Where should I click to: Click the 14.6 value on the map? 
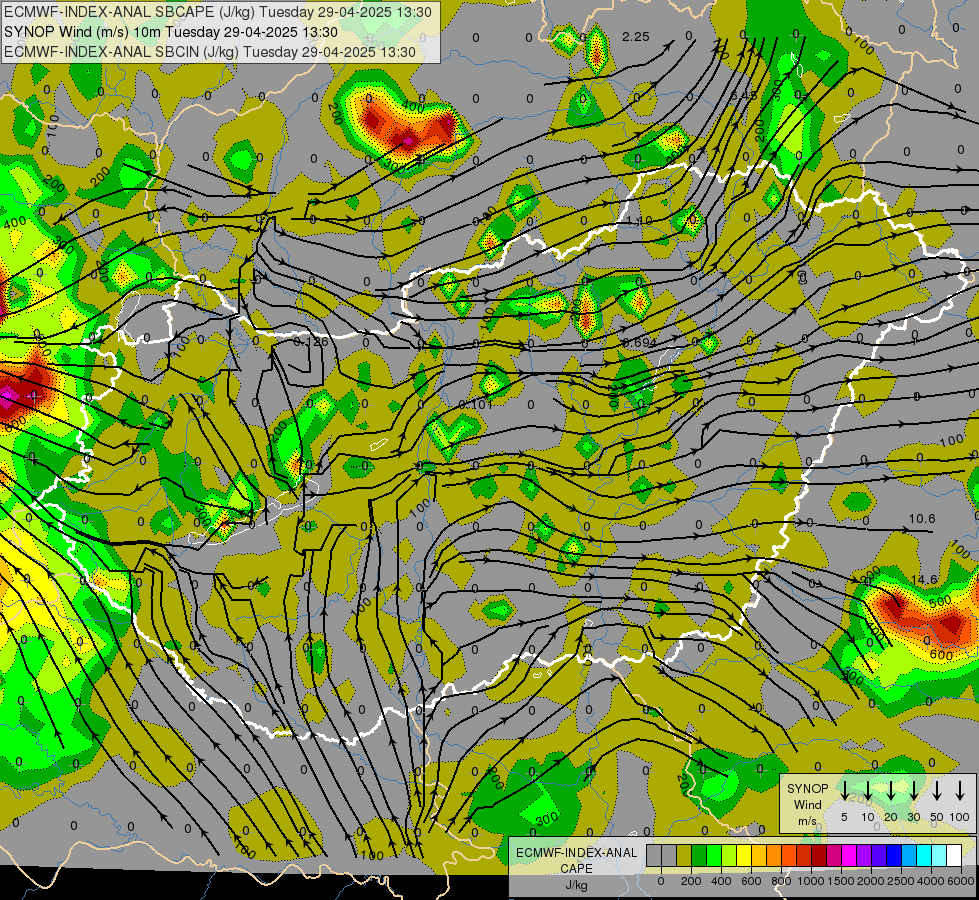coord(924,580)
